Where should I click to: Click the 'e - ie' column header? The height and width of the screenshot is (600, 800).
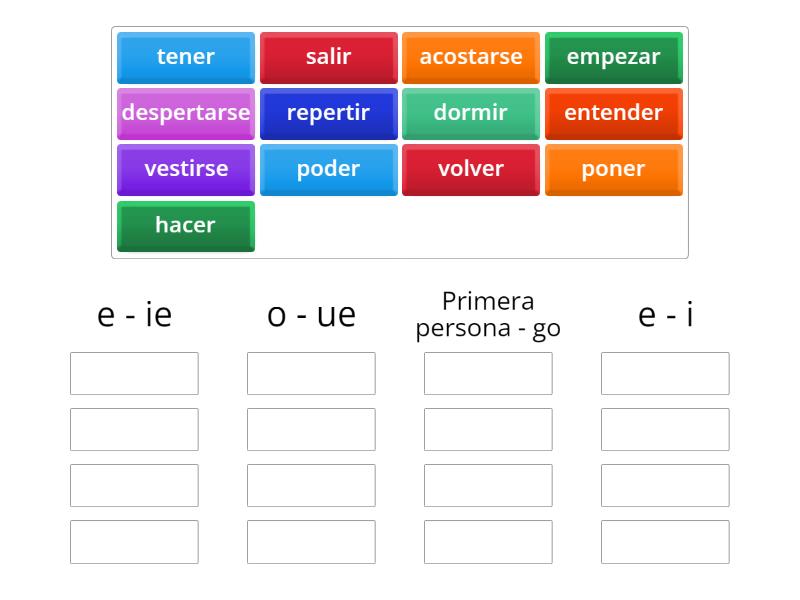(135, 313)
